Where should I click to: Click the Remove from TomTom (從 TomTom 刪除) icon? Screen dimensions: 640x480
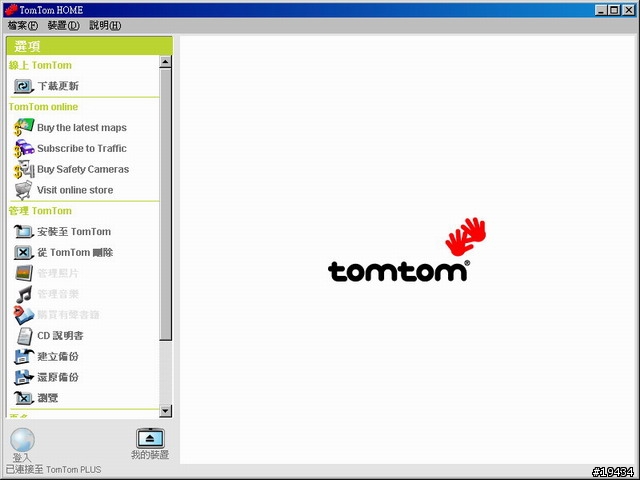pos(23,252)
